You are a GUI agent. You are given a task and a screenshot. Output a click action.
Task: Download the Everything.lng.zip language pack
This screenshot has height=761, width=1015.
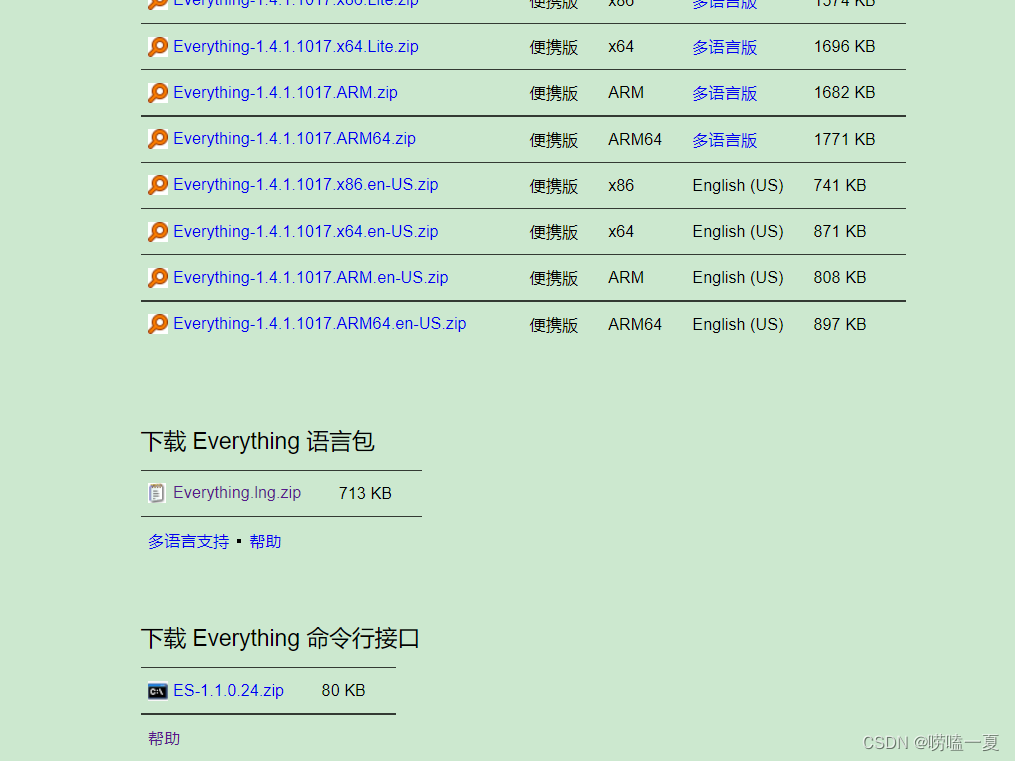click(x=237, y=493)
